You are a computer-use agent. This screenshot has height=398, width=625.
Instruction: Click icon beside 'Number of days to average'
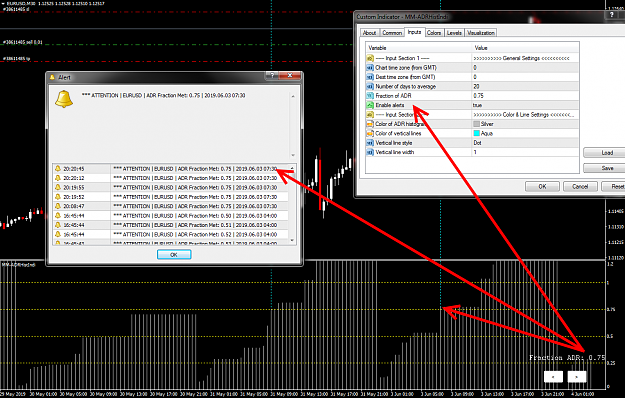coord(370,86)
